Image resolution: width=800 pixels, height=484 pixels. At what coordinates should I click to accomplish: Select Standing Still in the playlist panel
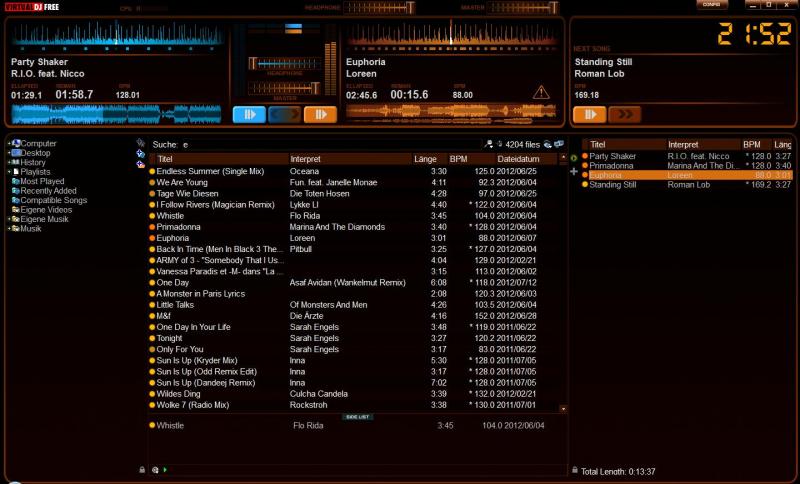tap(613, 185)
